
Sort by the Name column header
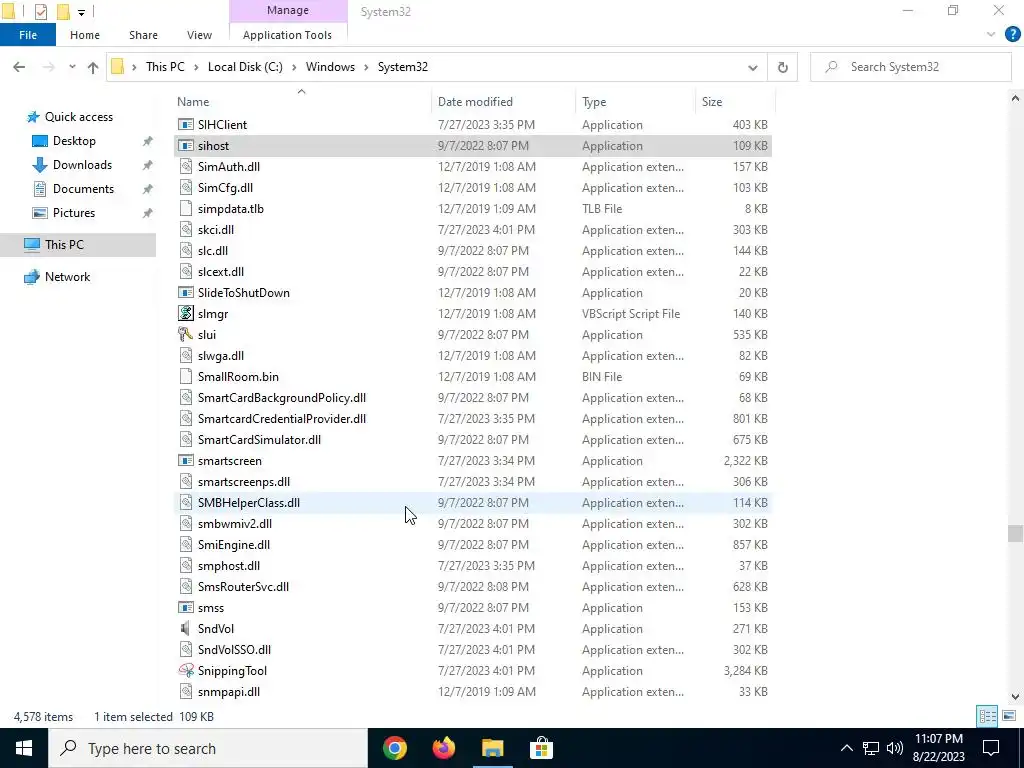[x=302, y=102]
